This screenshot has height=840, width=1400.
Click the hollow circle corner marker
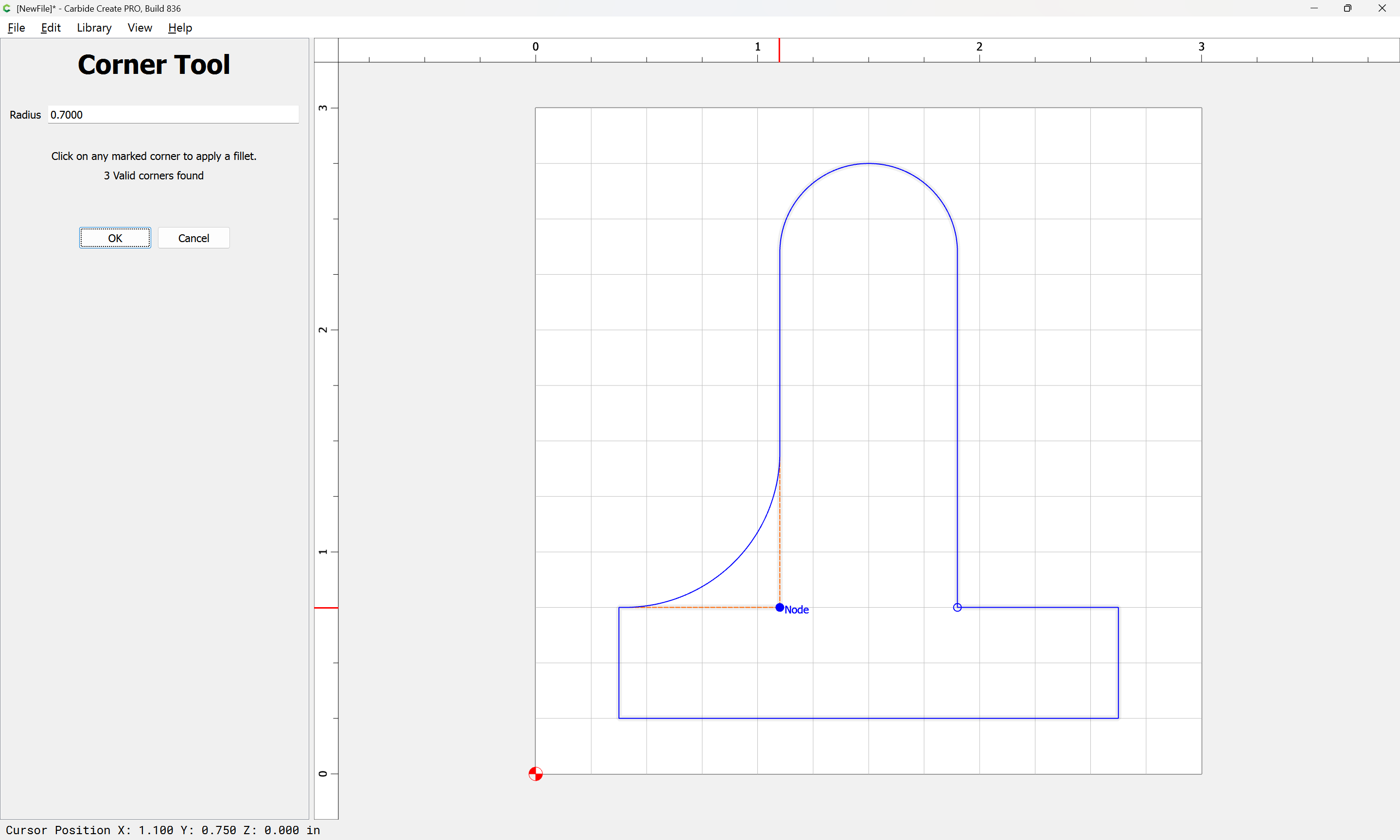tap(957, 607)
